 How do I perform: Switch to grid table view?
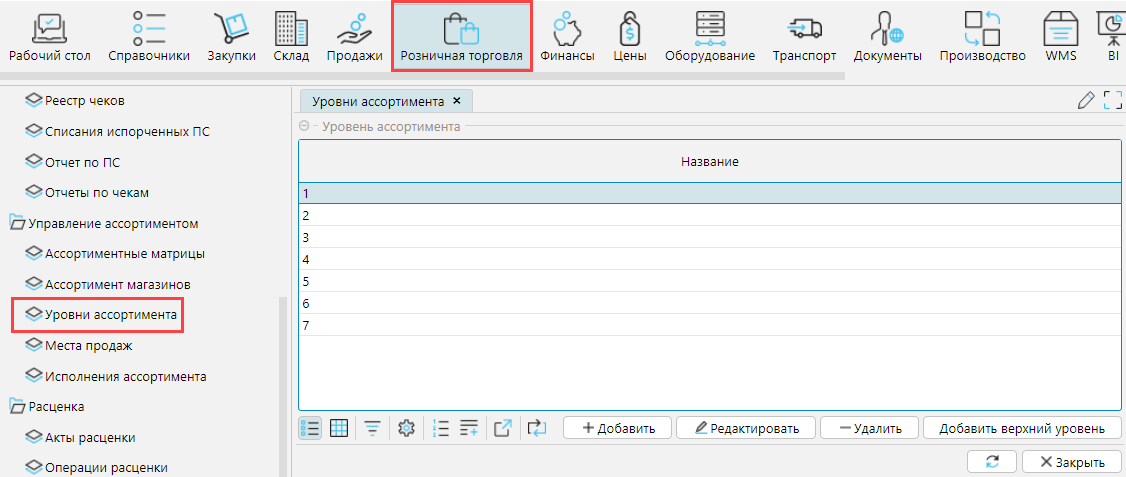[339, 428]
